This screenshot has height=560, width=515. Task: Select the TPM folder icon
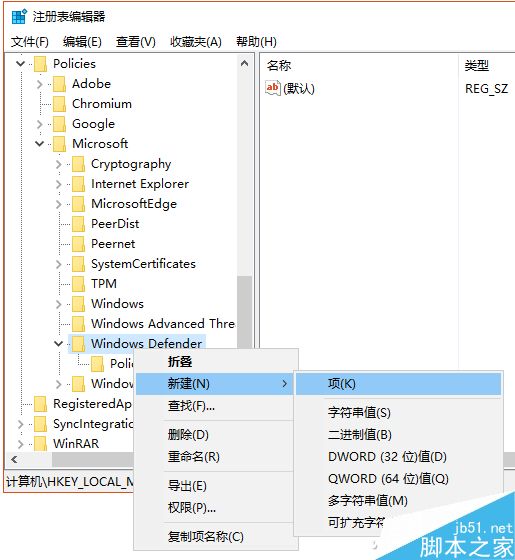(79, 284)
